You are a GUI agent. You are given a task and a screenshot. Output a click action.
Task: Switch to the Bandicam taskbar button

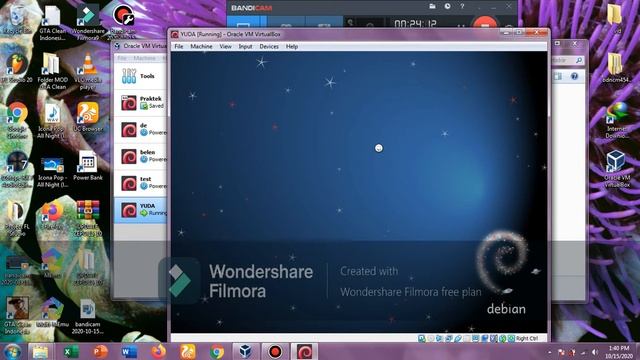pos(275,351)
